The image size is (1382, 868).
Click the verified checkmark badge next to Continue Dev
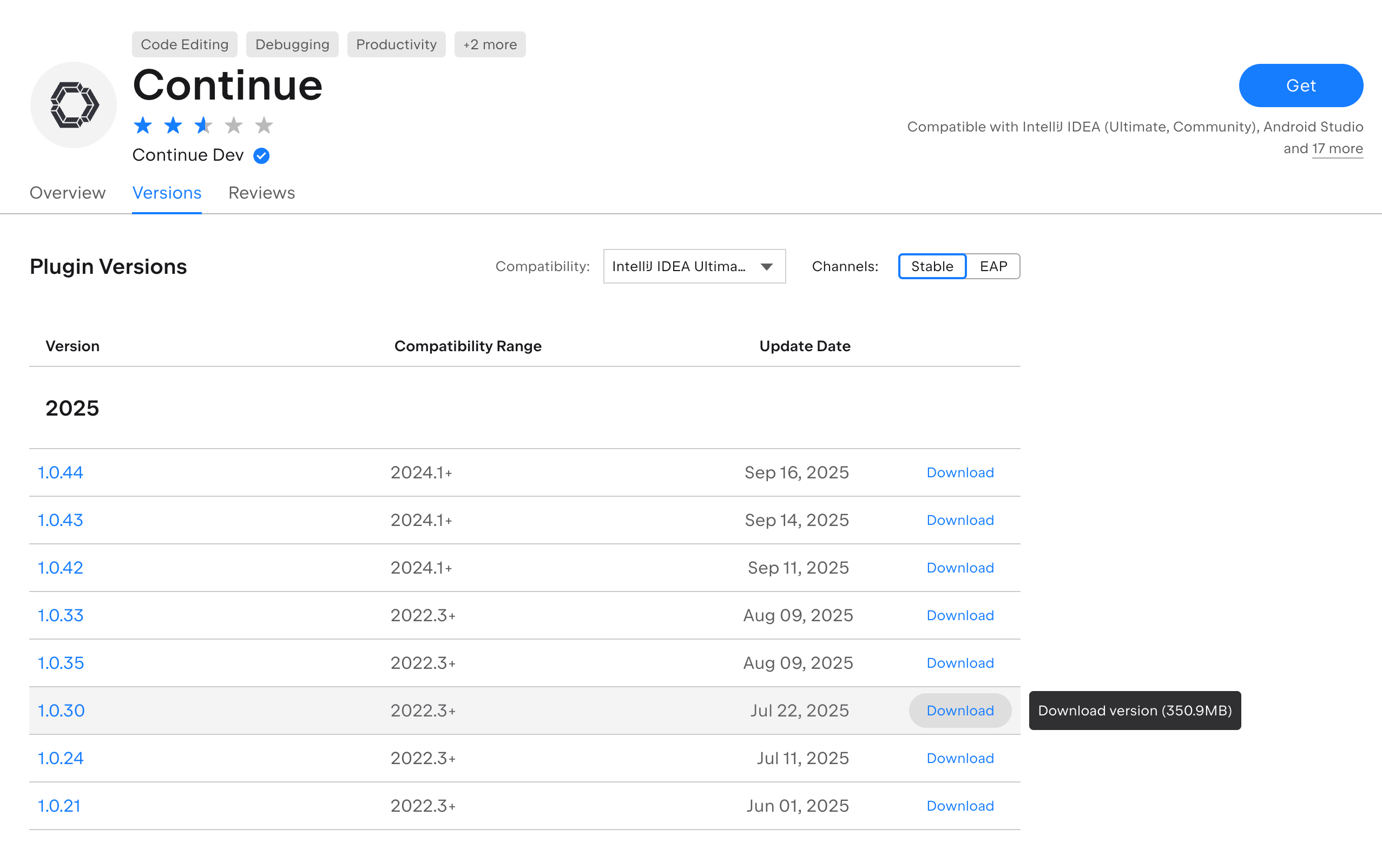[261, 155]
